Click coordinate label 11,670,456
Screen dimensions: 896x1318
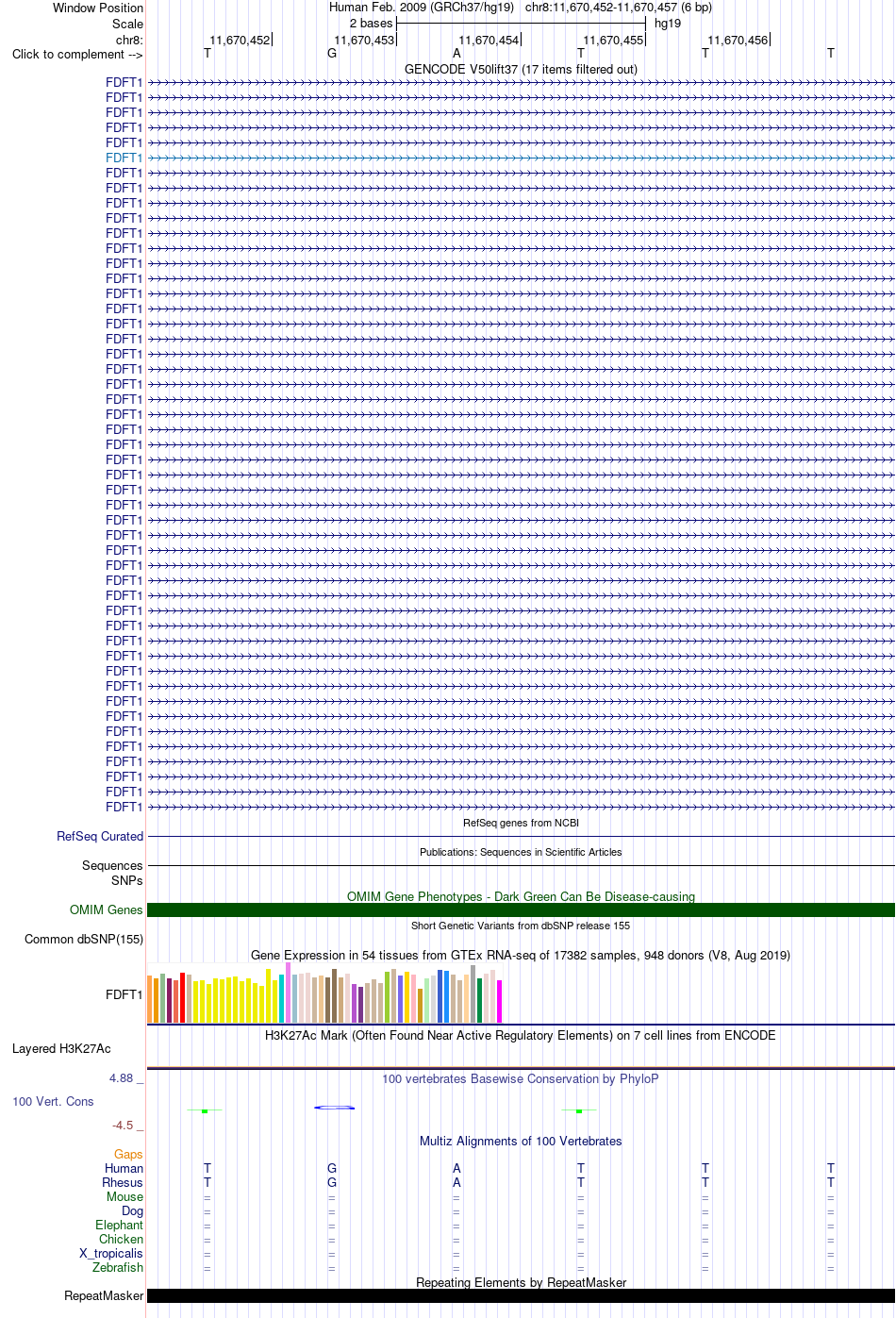point(738,40)
